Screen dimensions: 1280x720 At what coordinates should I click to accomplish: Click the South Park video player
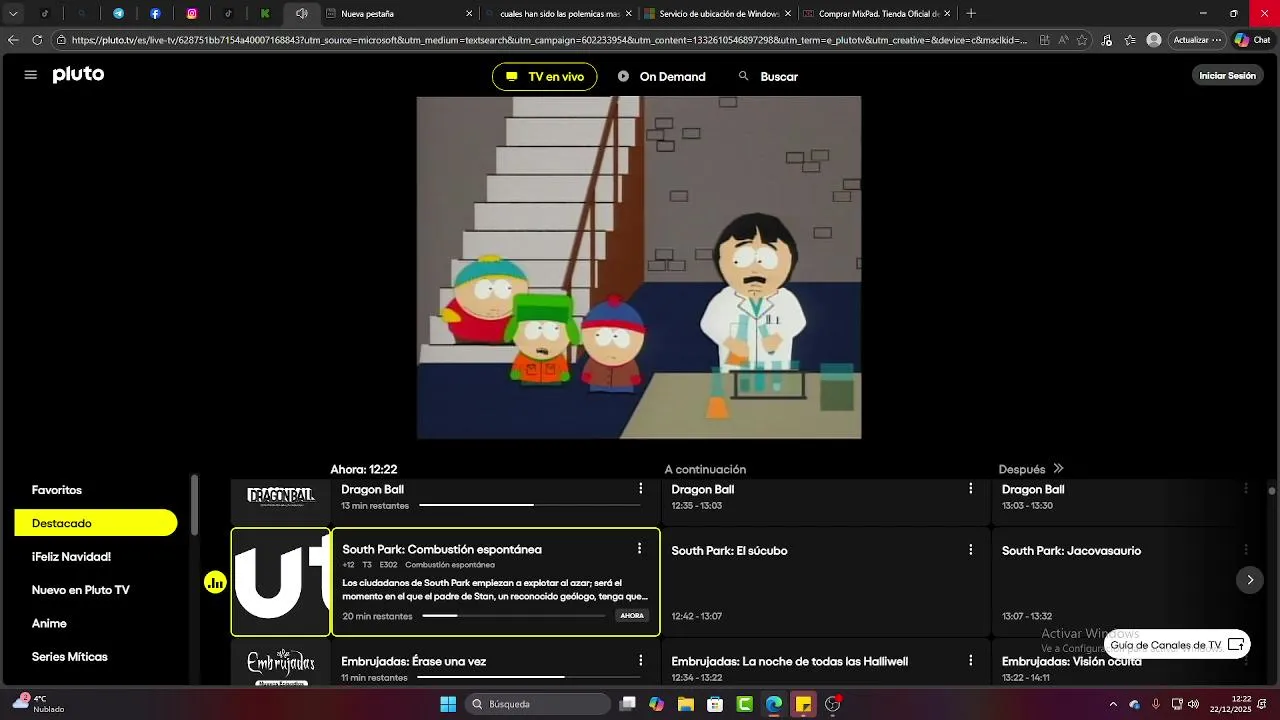[x=639, y=267]
